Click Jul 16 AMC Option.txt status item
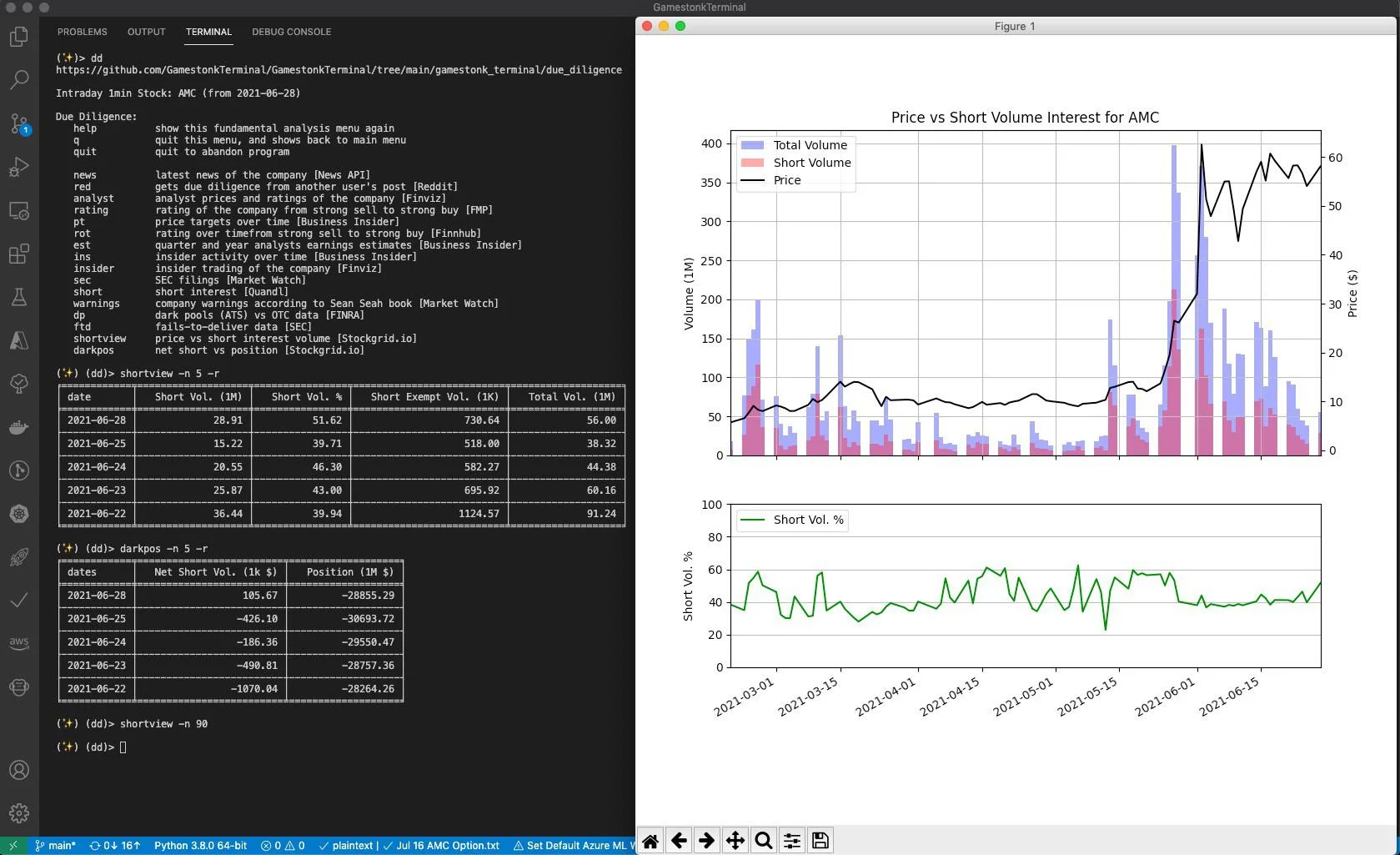Viewport: 1400px width, 855px height. [x=441, y=846]
